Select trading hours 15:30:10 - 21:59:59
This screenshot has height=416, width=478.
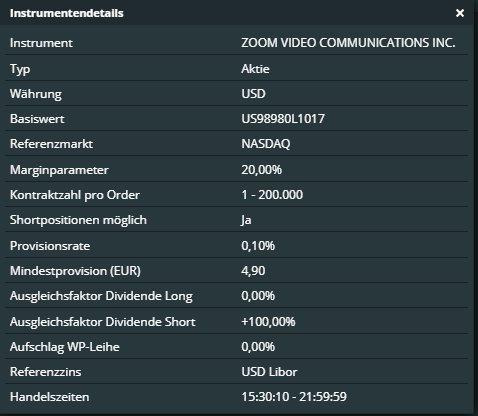point(294,397)
